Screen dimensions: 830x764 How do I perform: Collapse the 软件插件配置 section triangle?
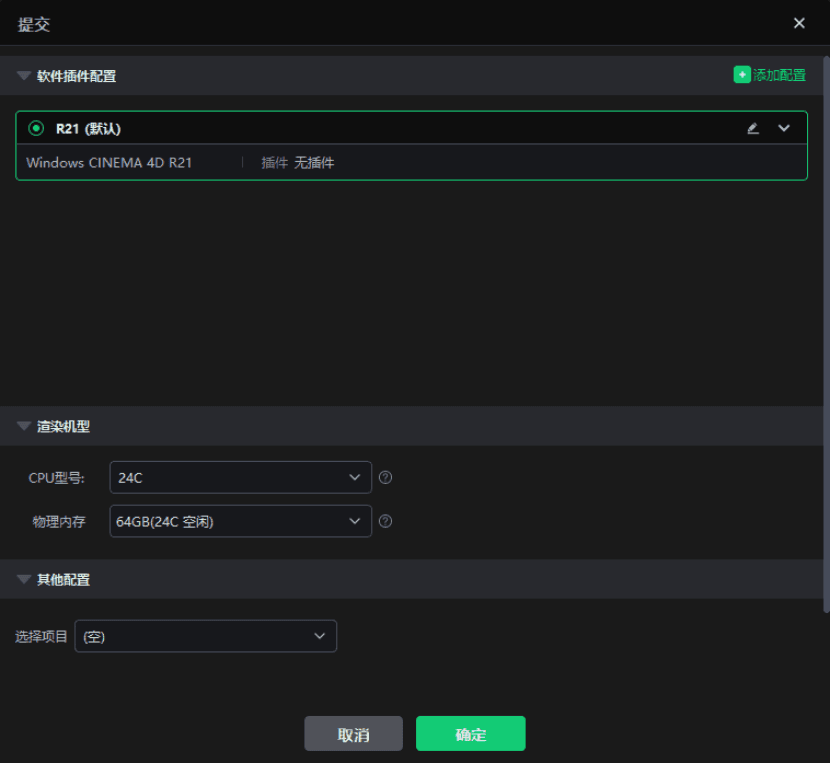click(x=24, y=76)
